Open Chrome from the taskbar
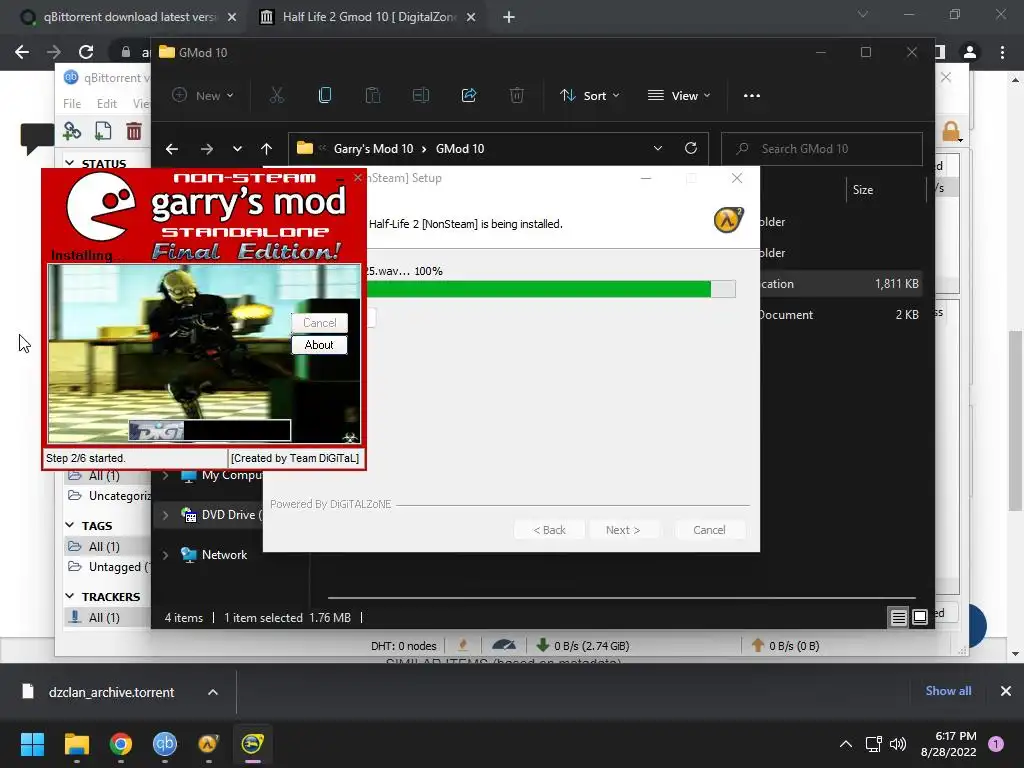Image resolution: width=1024 pixels, height=768 pixels. click(121, 744)
